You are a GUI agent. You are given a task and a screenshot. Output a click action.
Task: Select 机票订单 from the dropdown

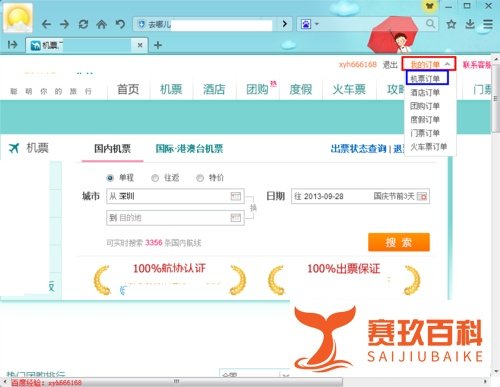pos(425,79)
